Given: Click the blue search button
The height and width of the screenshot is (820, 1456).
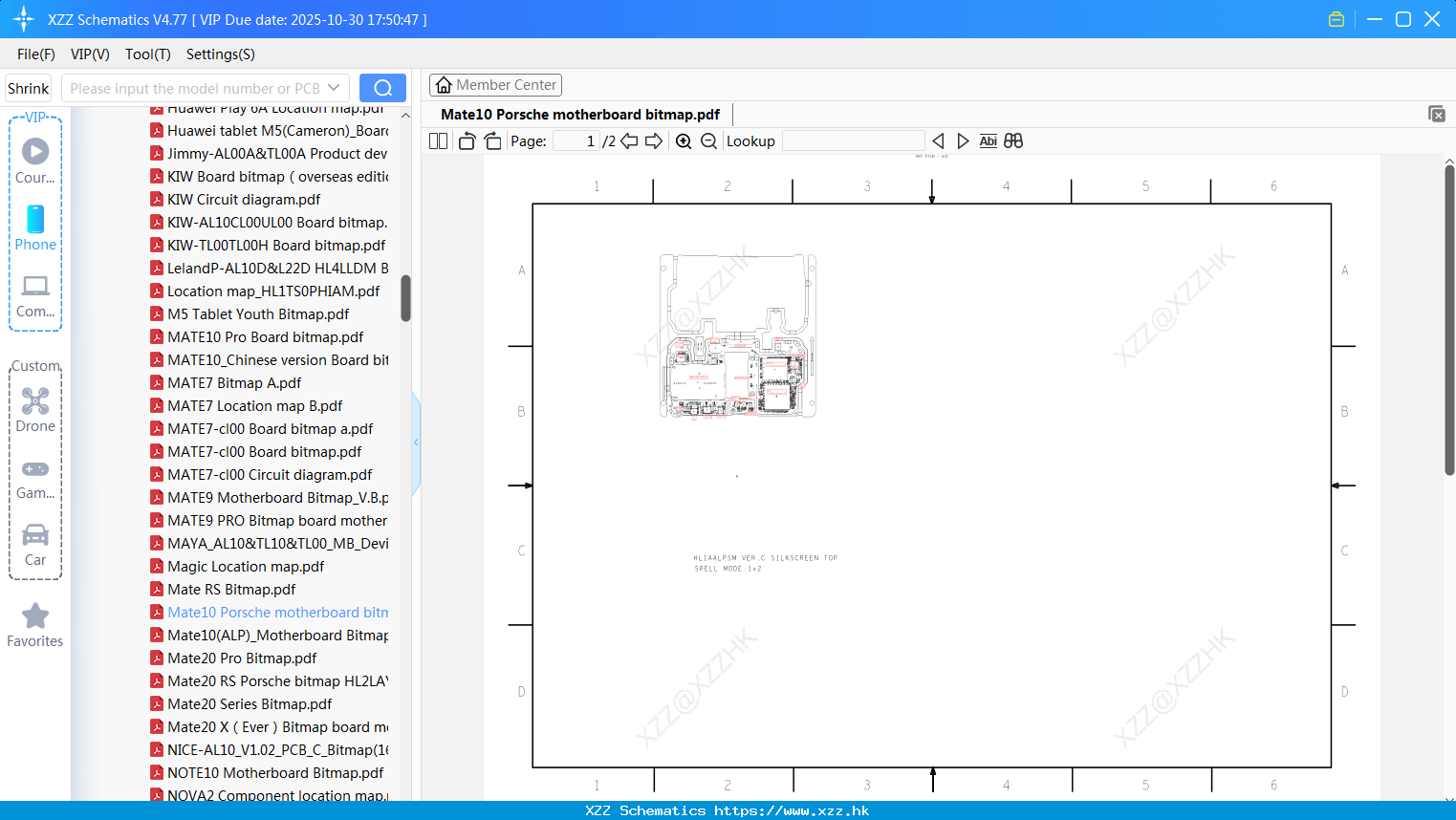Looking at the screenshot, I should pyautogui.click(x=382, y=88).
